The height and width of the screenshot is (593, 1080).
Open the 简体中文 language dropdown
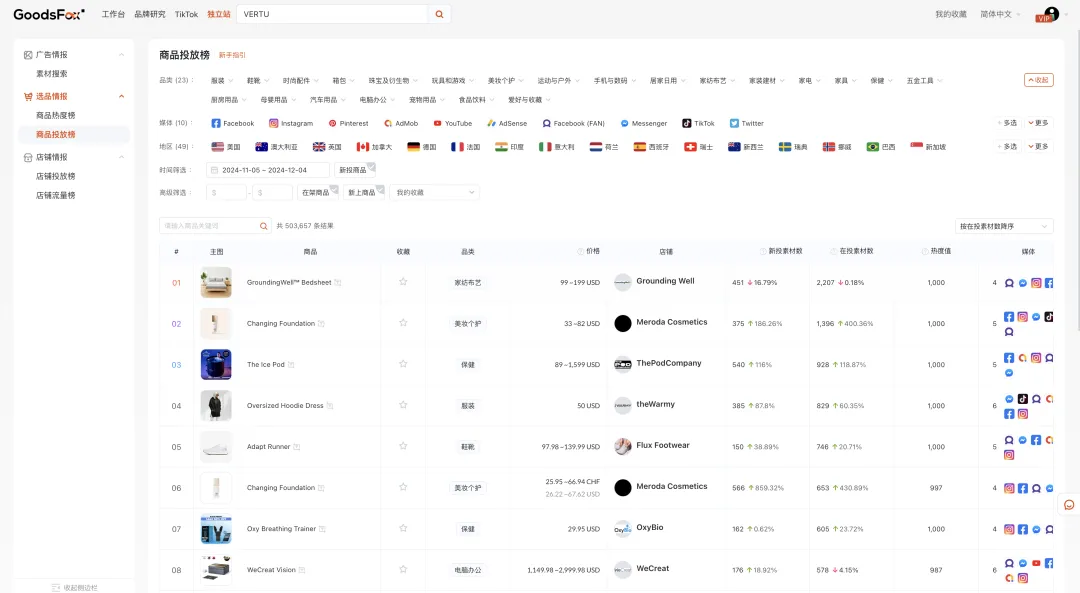click(x=999, y=14)
